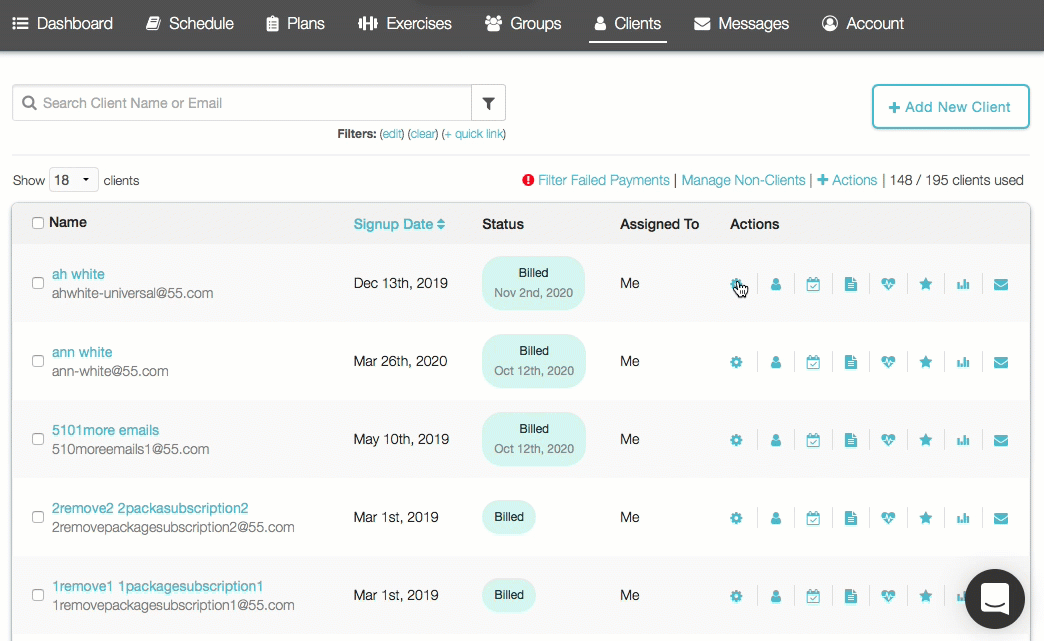Open profile icon for ah white
Screen dimensions: 1044x641
776,284
